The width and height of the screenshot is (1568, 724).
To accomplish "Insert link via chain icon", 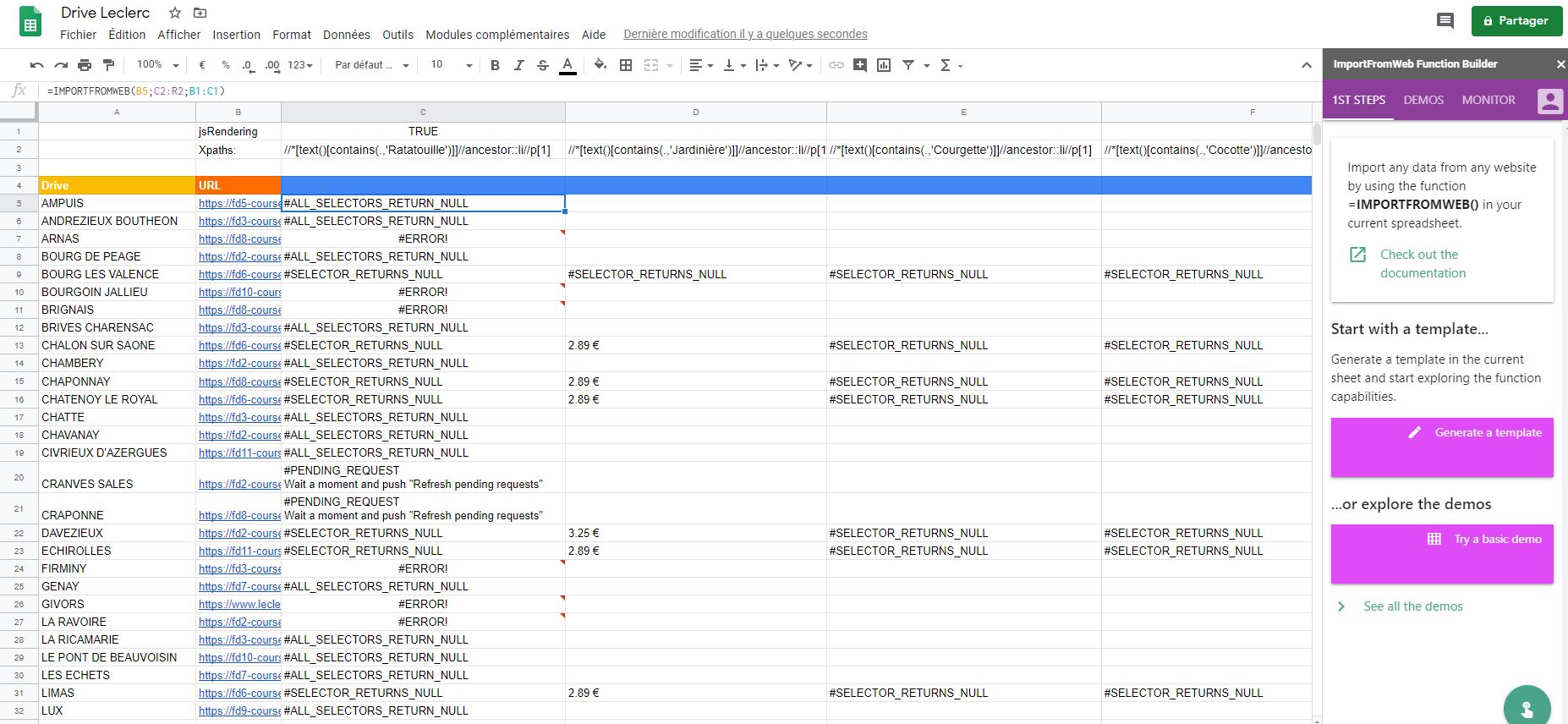I will (x=836, y=65).
